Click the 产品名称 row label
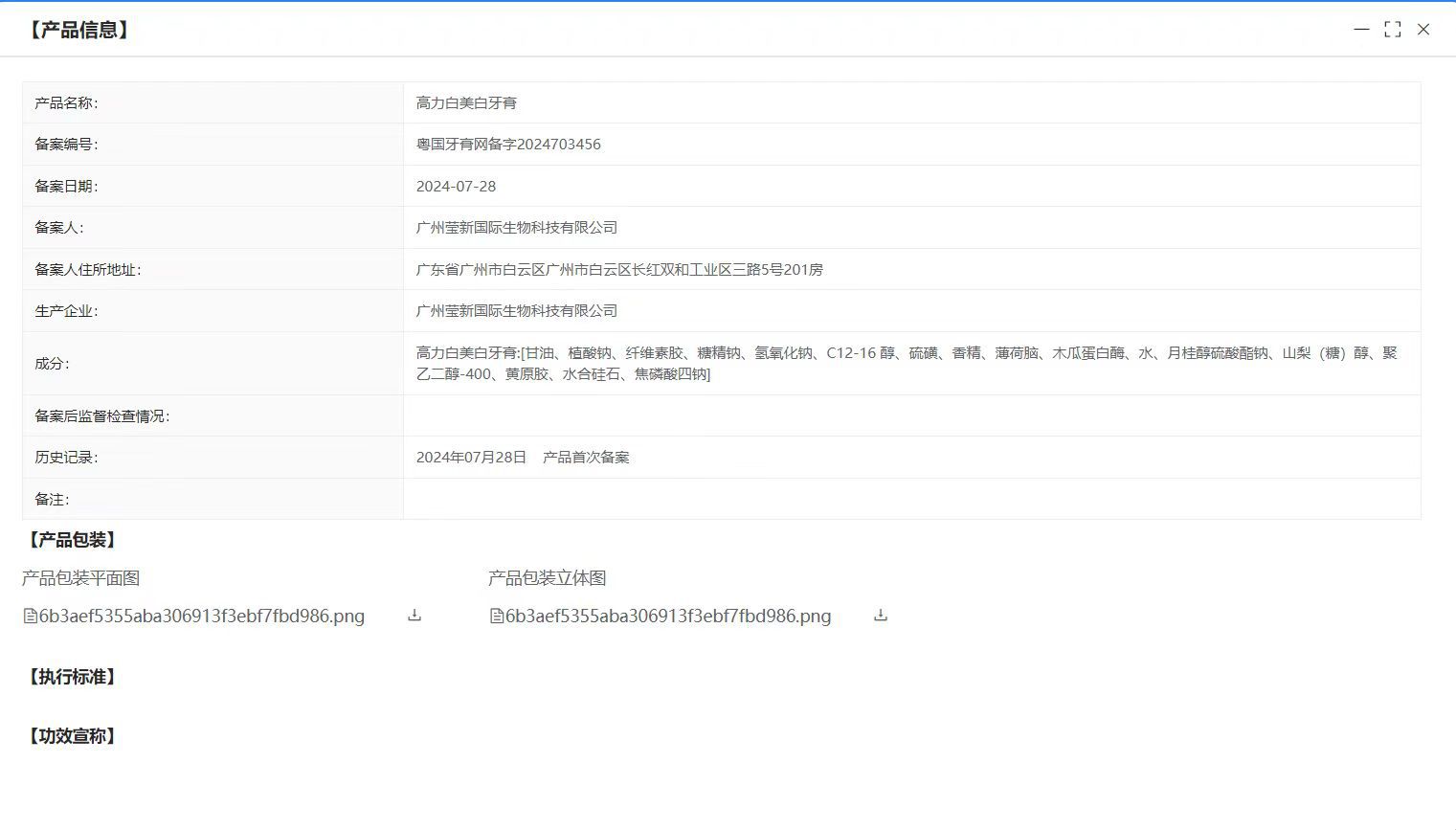The height and width of the screenshot is (830, 1456). [66, 103]
